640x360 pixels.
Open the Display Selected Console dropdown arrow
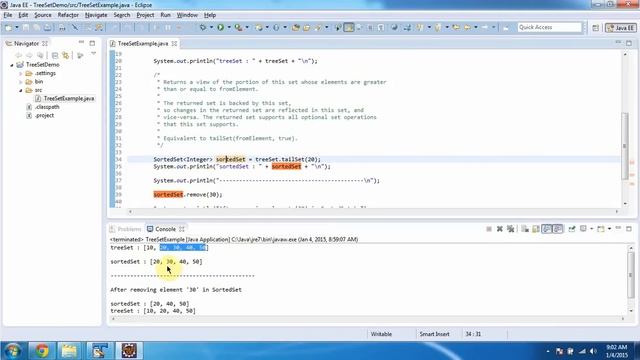pos(591,229)
